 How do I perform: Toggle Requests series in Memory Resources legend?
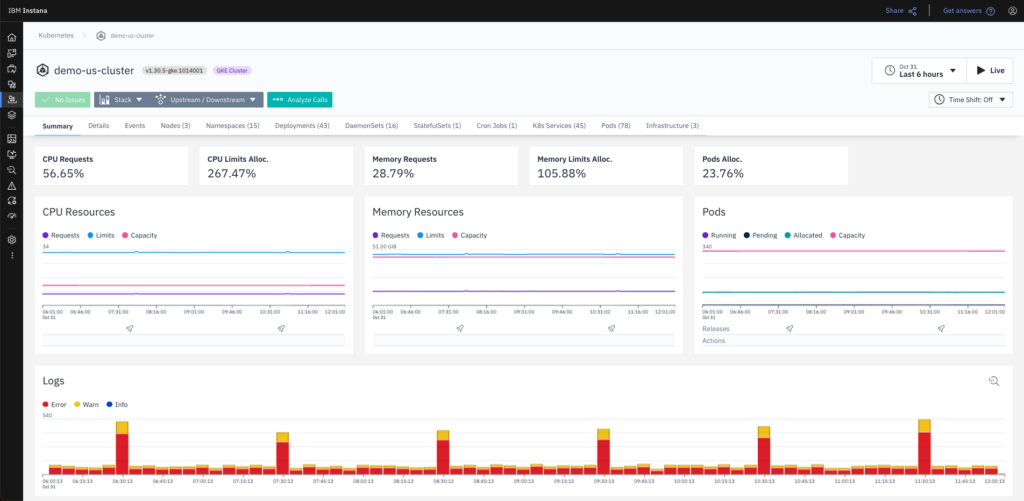(x=391, y=235)
